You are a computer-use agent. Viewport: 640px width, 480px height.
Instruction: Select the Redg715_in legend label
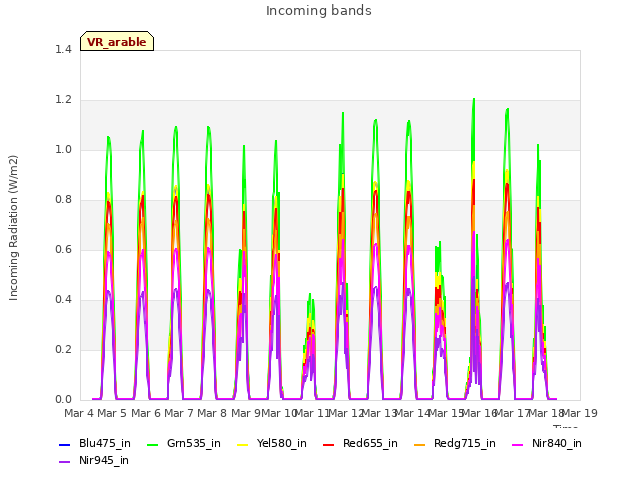click(x=465, y=444)
